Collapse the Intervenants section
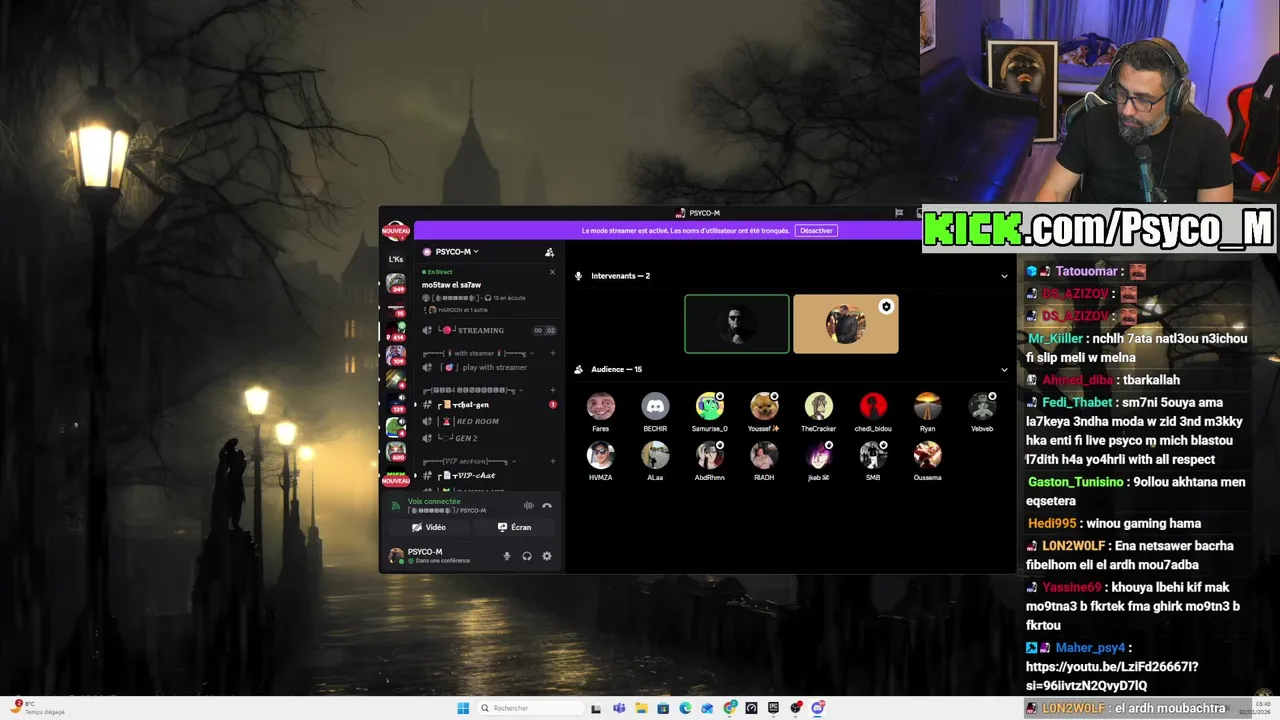This screenshot has height=720, width=1280. pyautogui.click(x=1004, y=276)
